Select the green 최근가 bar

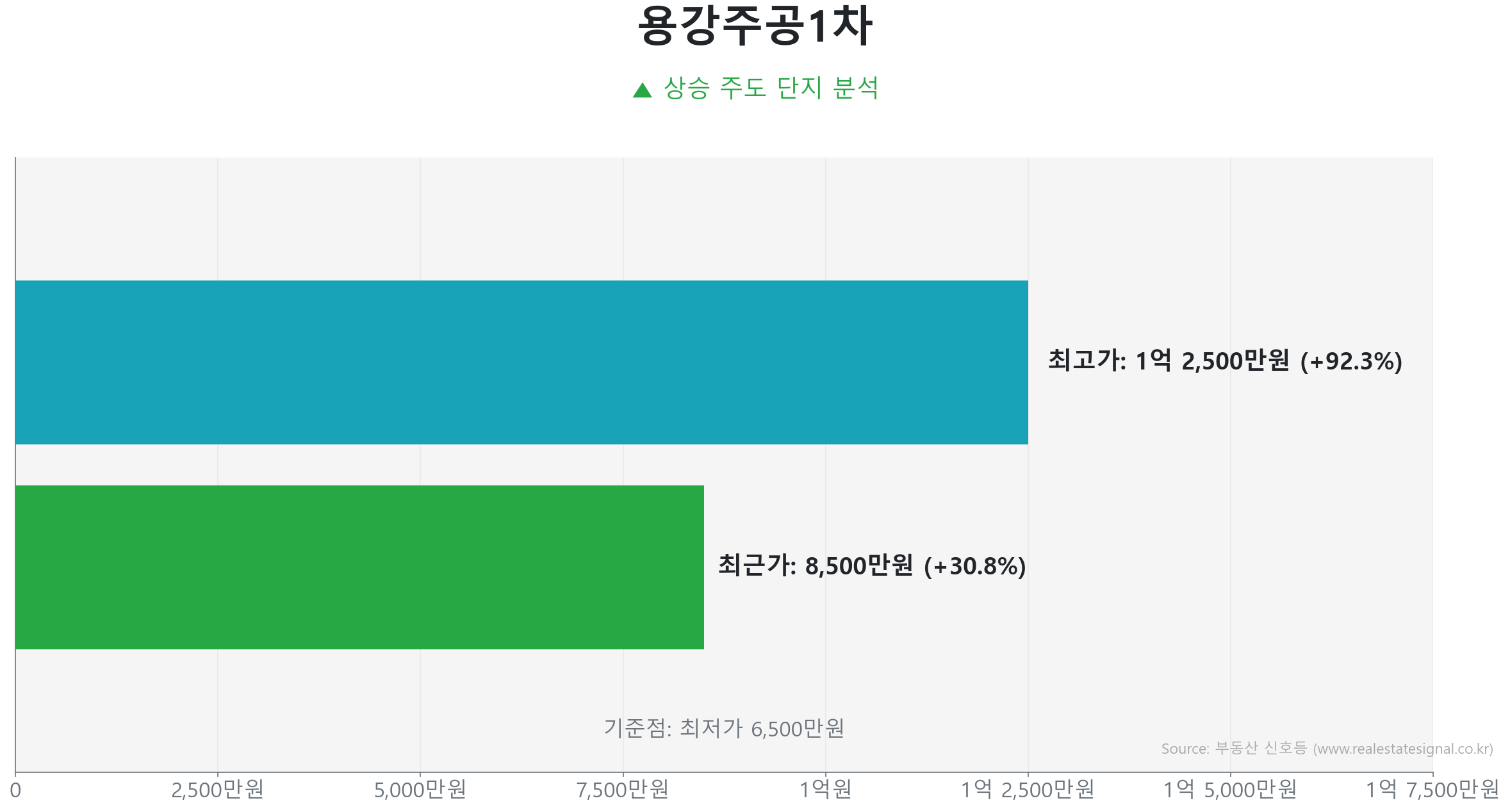point(359,567)
